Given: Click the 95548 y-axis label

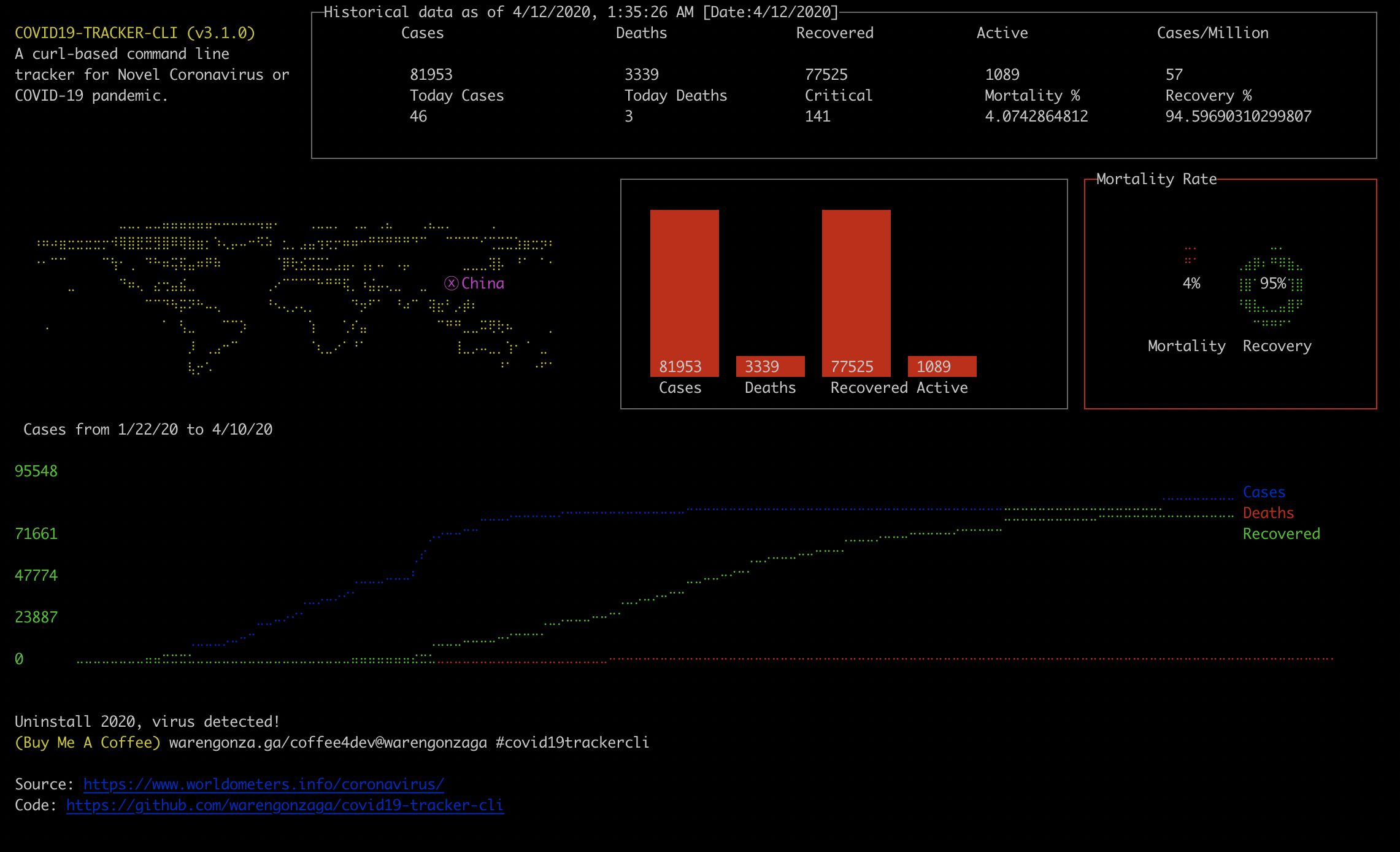Looking at the screenshot, I should click(36, 471).
